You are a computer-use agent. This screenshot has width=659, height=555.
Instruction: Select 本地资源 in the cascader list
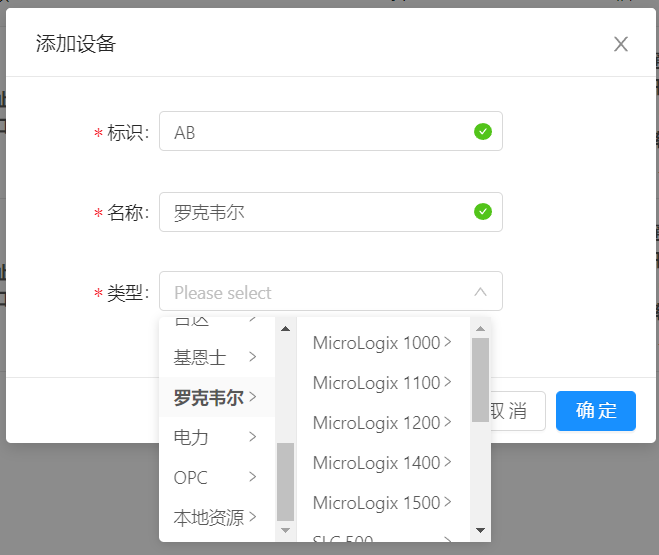coord(217,517)
